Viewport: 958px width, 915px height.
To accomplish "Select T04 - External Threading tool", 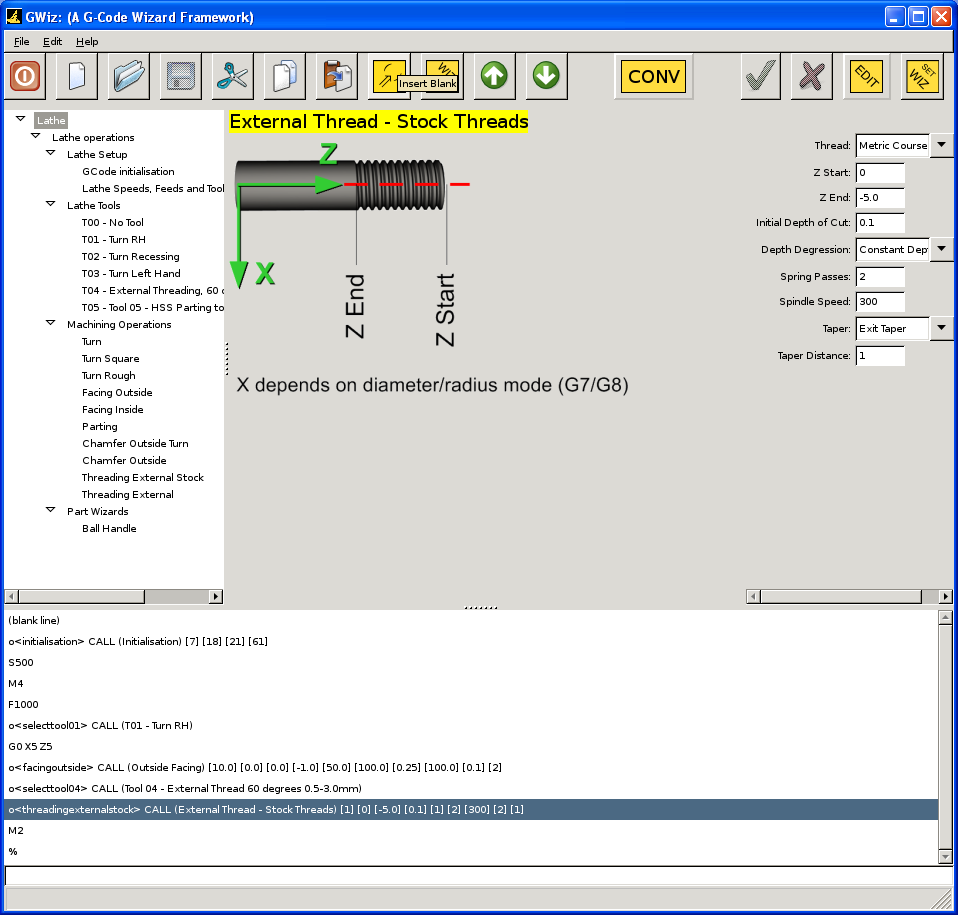I will [153, 291].
